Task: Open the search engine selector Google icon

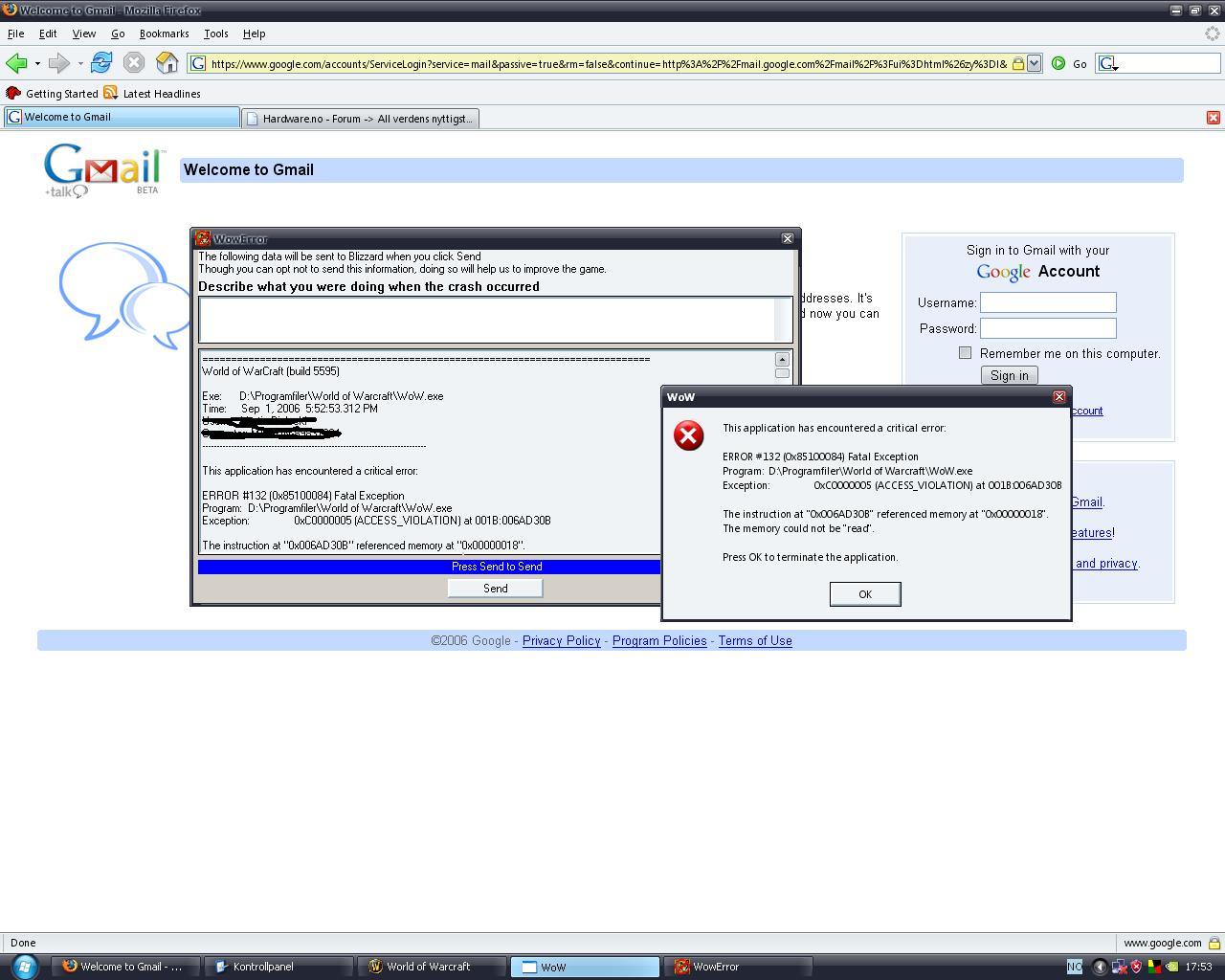Action: 1108,63
